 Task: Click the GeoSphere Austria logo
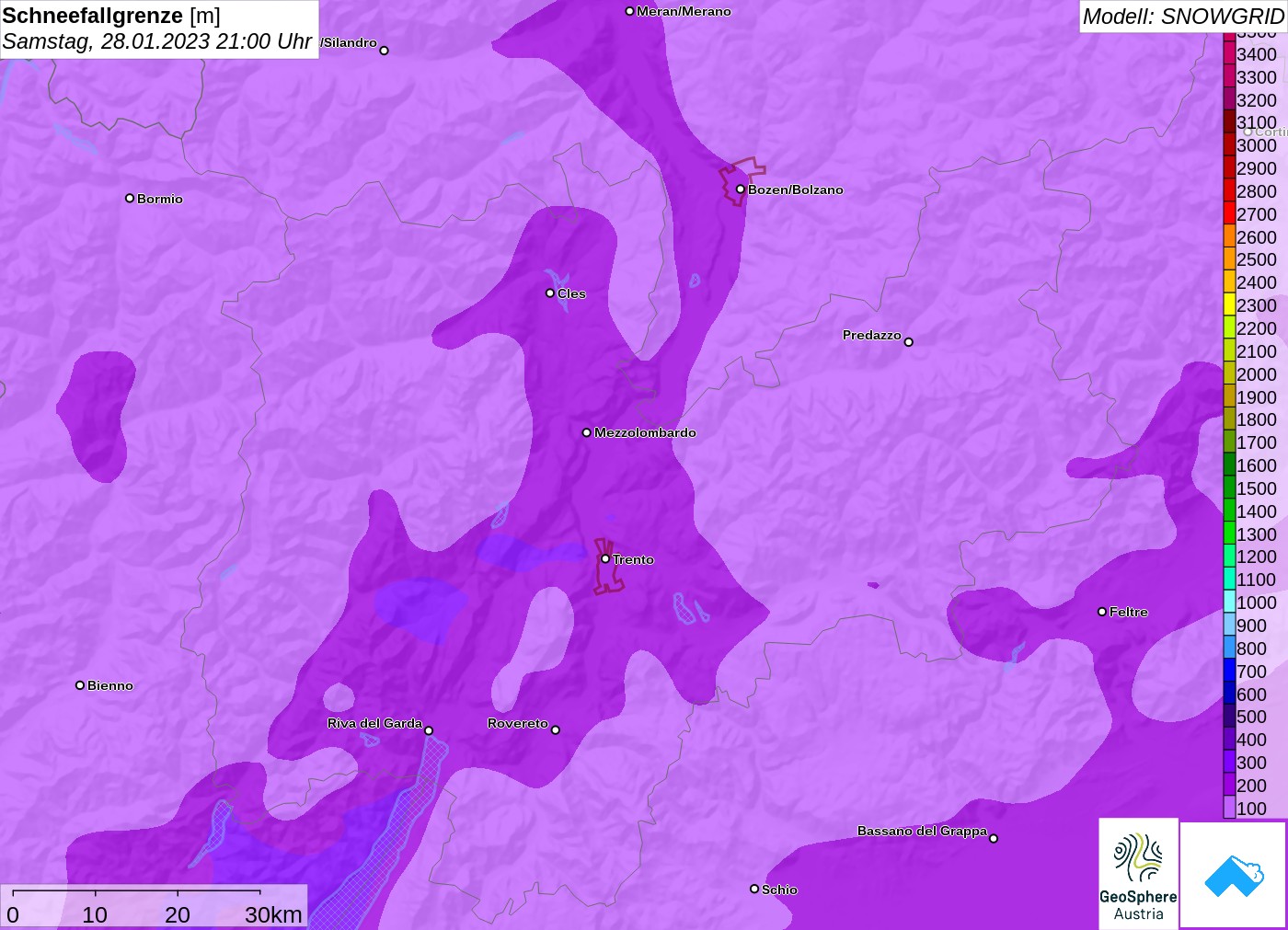pos(1138,874)
